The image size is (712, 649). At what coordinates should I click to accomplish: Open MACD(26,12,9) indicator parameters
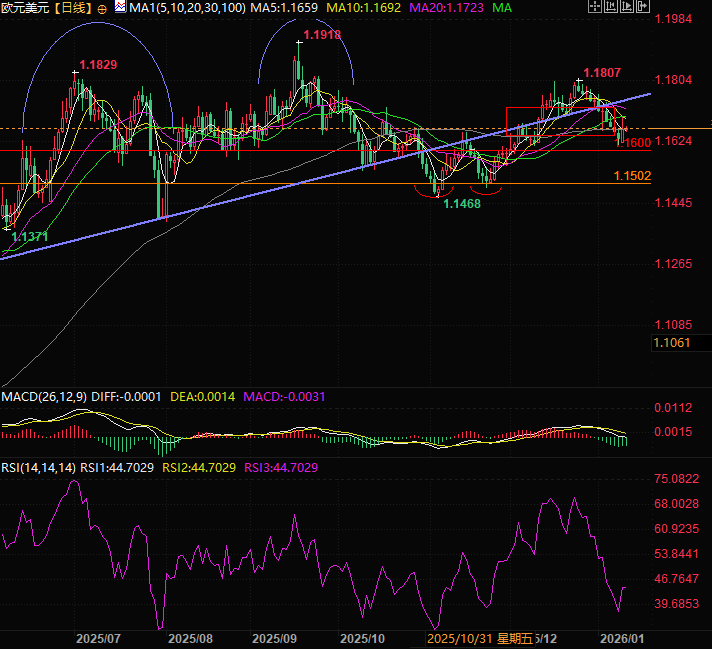click(x=44, y=397)
